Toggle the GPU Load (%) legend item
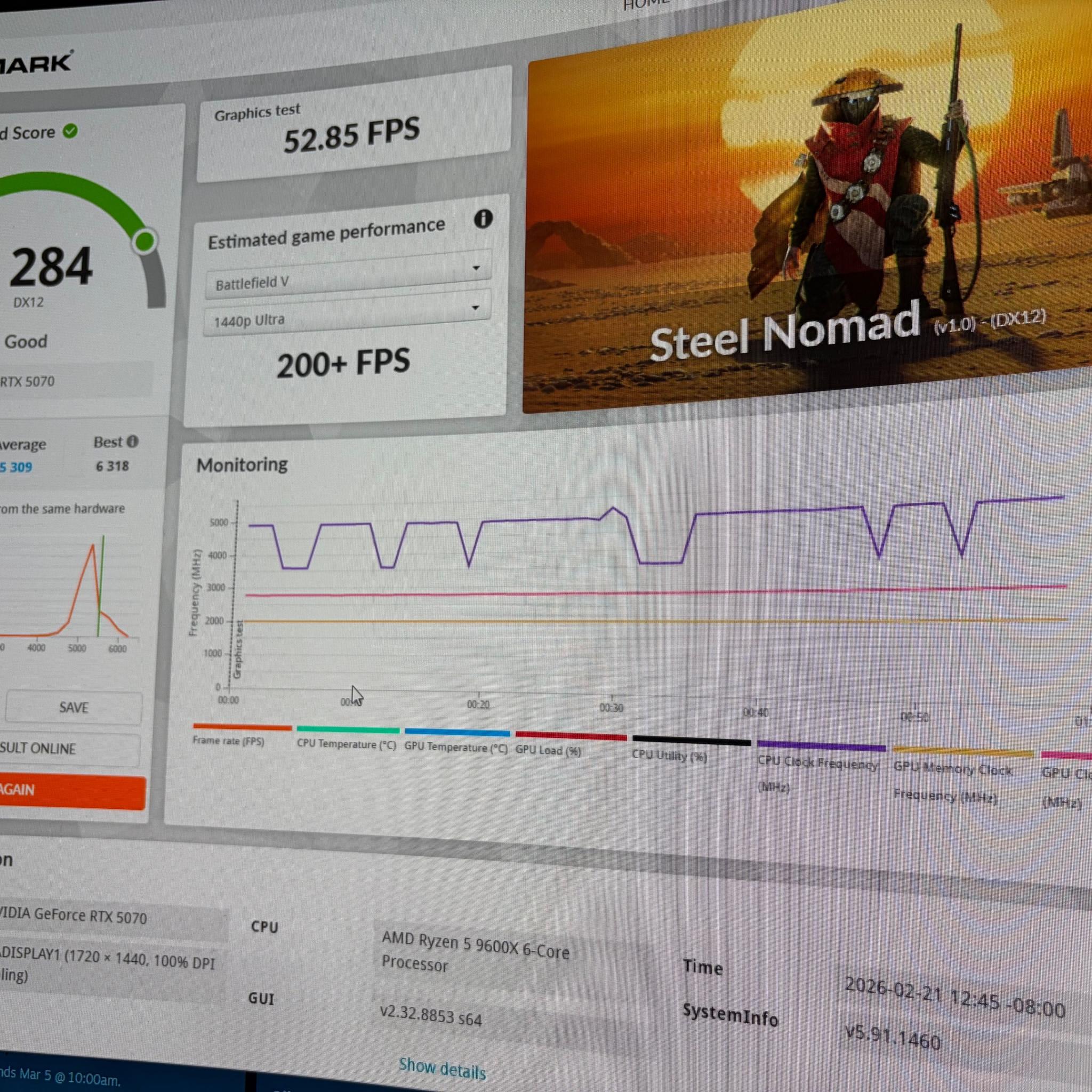Screen dimensions: 1092x1092 point(571,745)
